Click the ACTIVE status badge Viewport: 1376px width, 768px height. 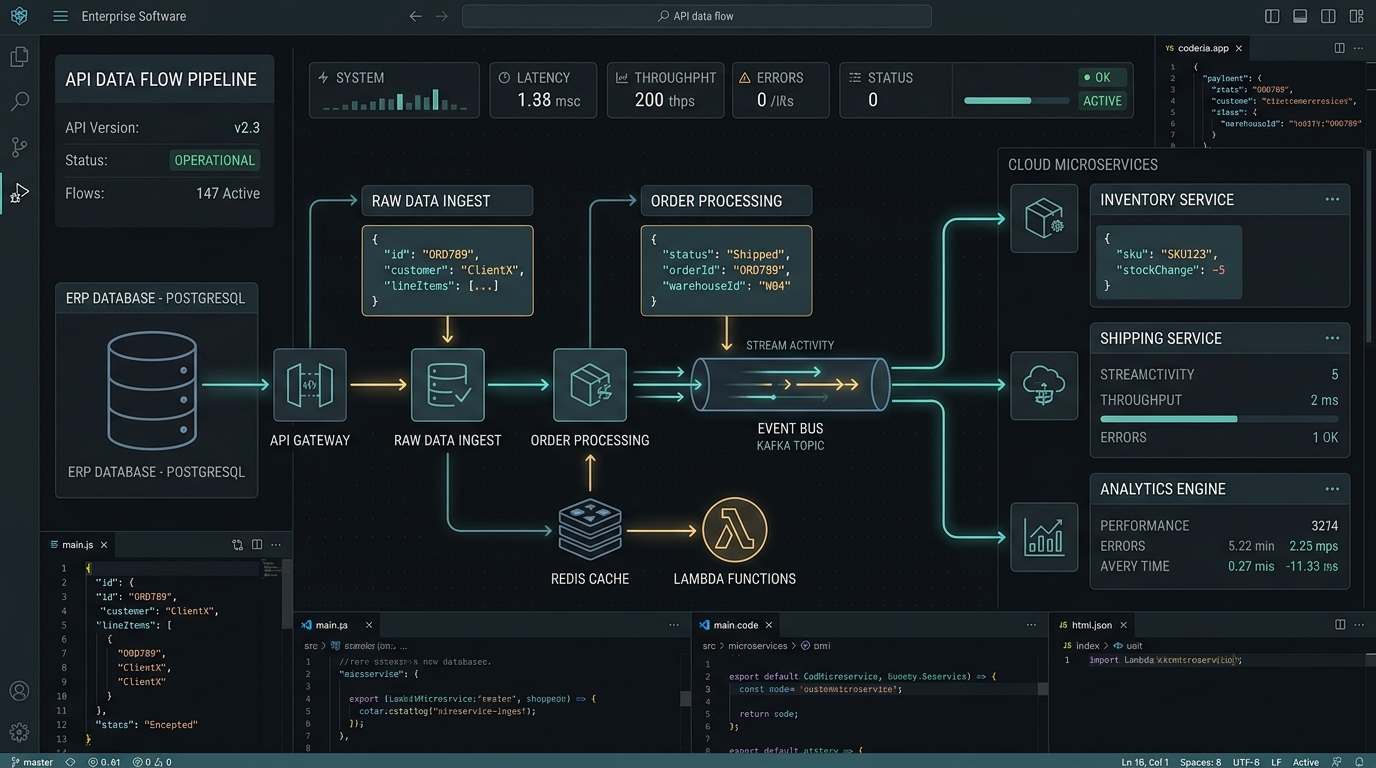(1102, 101)
